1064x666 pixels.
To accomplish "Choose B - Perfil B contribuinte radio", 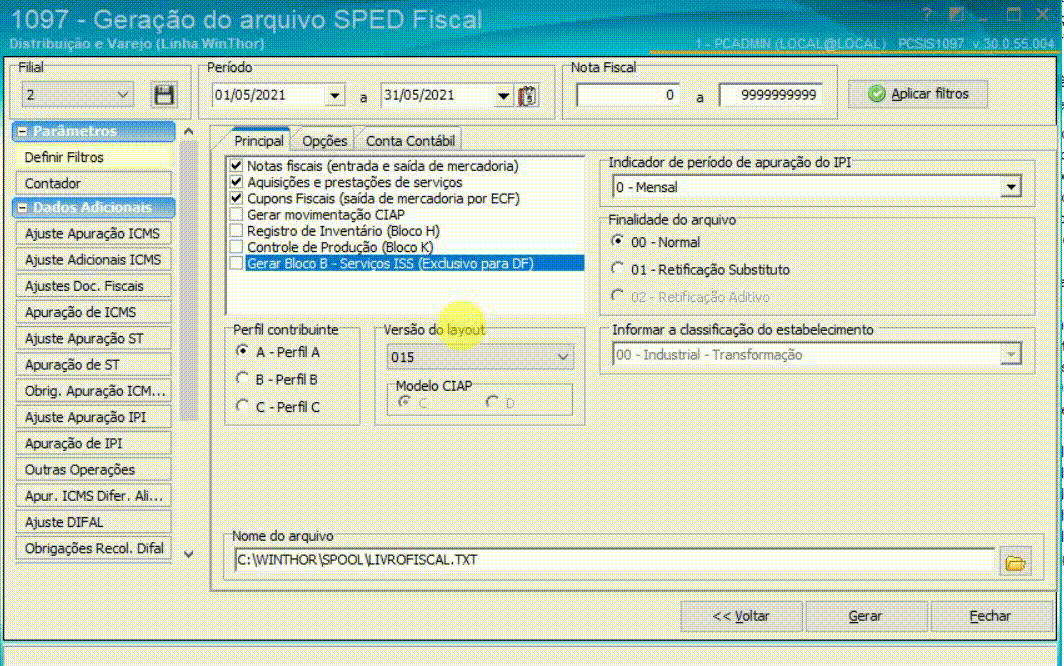I will click(x=242, y=379).
